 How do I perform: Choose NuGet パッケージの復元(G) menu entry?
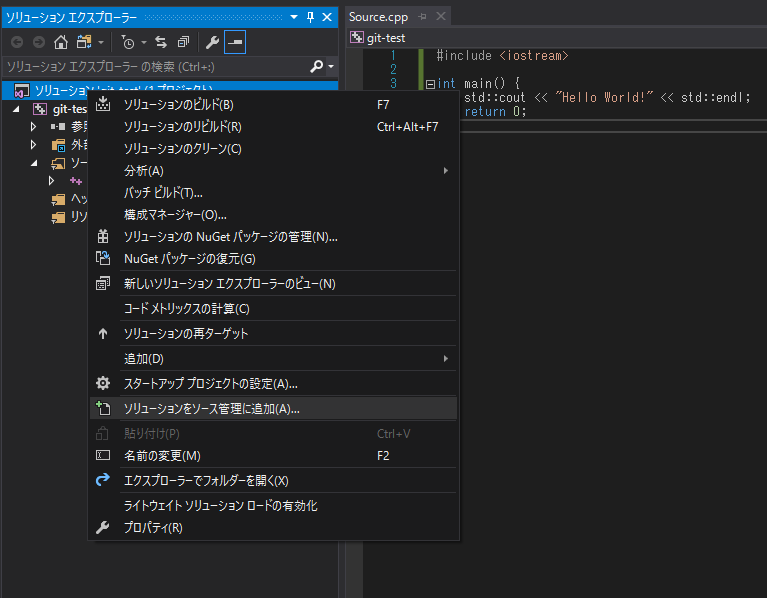pyautogui.click(x=273, y=259)
